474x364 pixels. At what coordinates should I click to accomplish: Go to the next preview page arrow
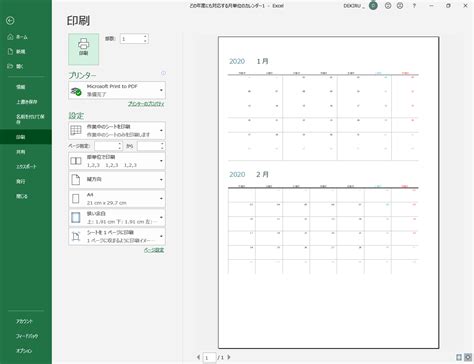[x=229, y=357]
